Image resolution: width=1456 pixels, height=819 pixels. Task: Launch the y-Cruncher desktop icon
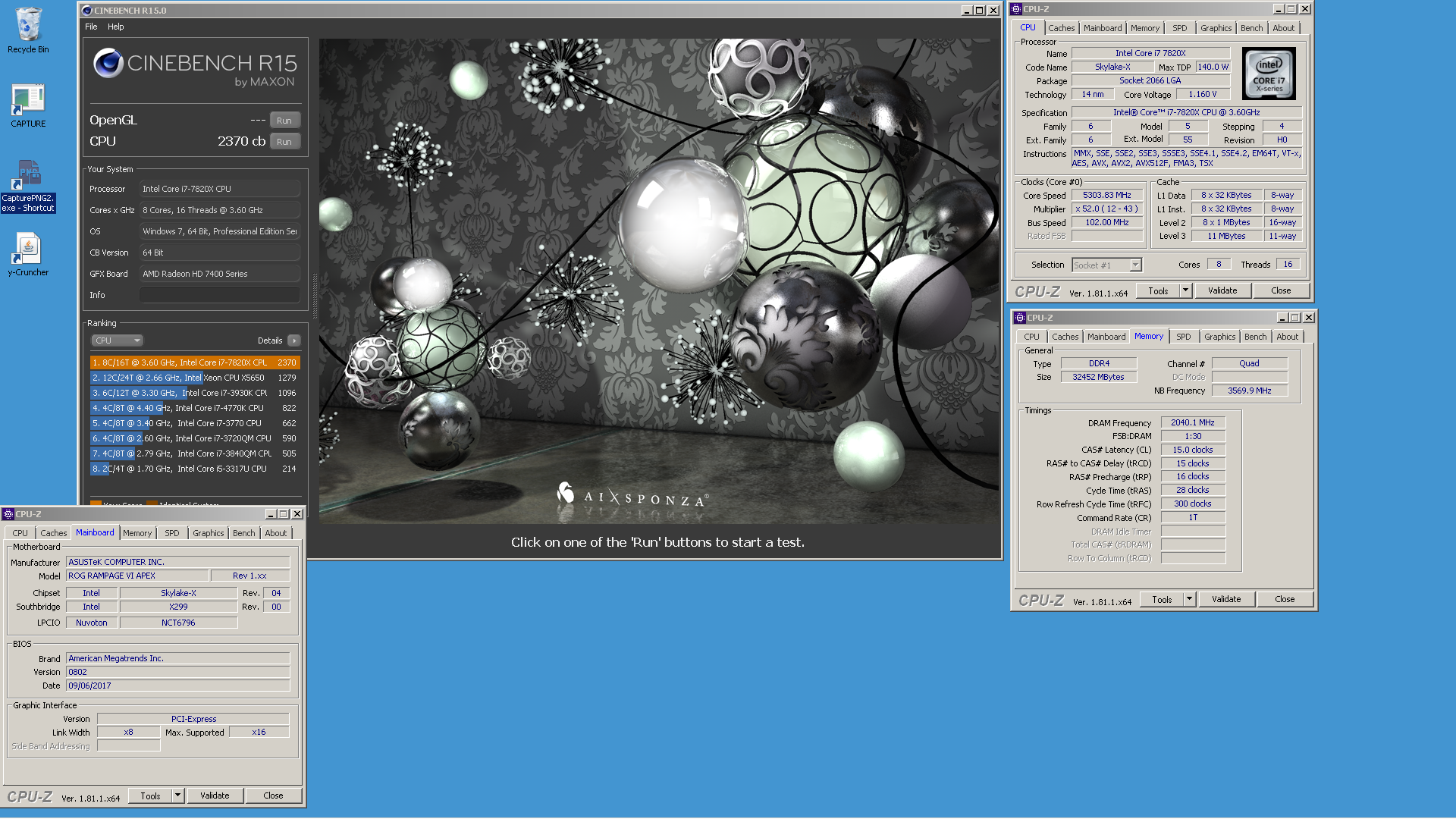click(x=28, y=254)
